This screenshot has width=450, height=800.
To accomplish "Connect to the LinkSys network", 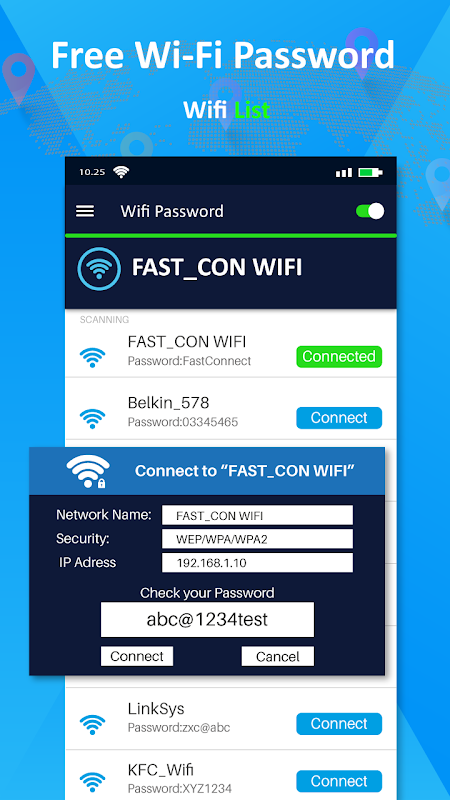I will tap(339, 723).
